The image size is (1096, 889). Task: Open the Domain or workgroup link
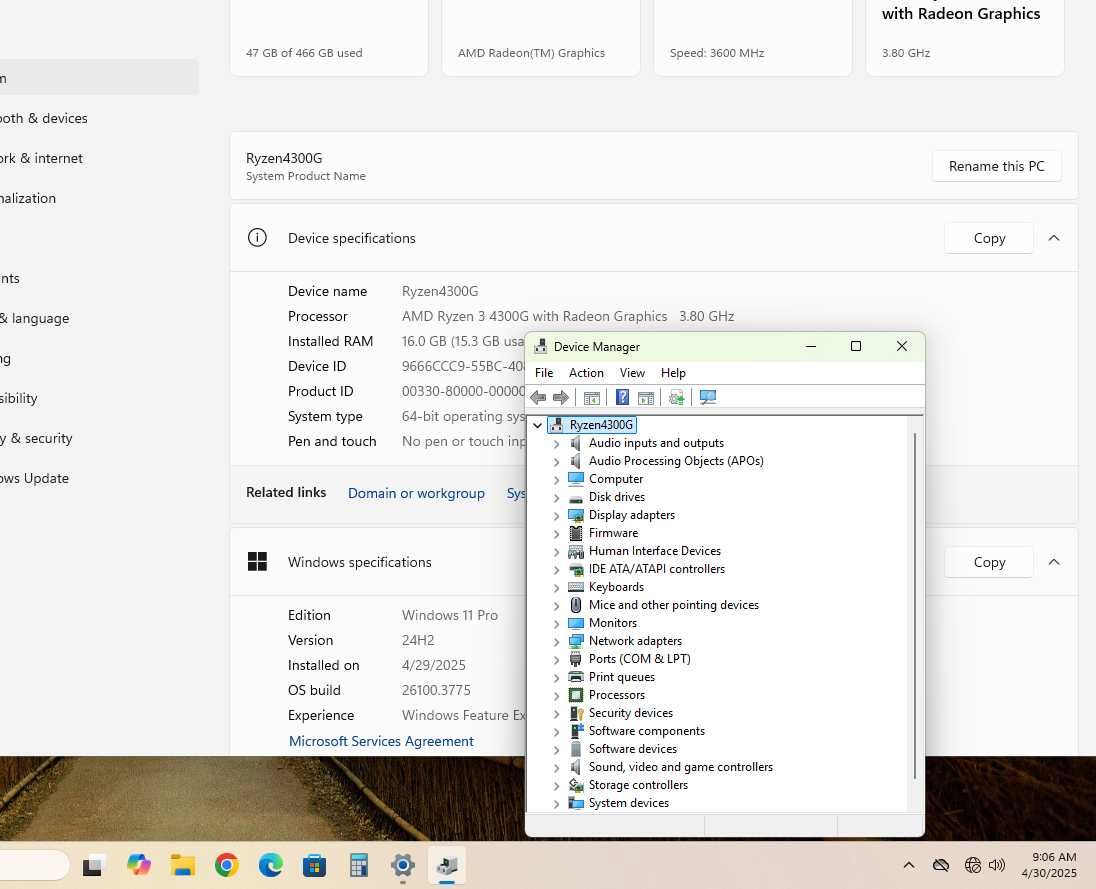(416, 493)
